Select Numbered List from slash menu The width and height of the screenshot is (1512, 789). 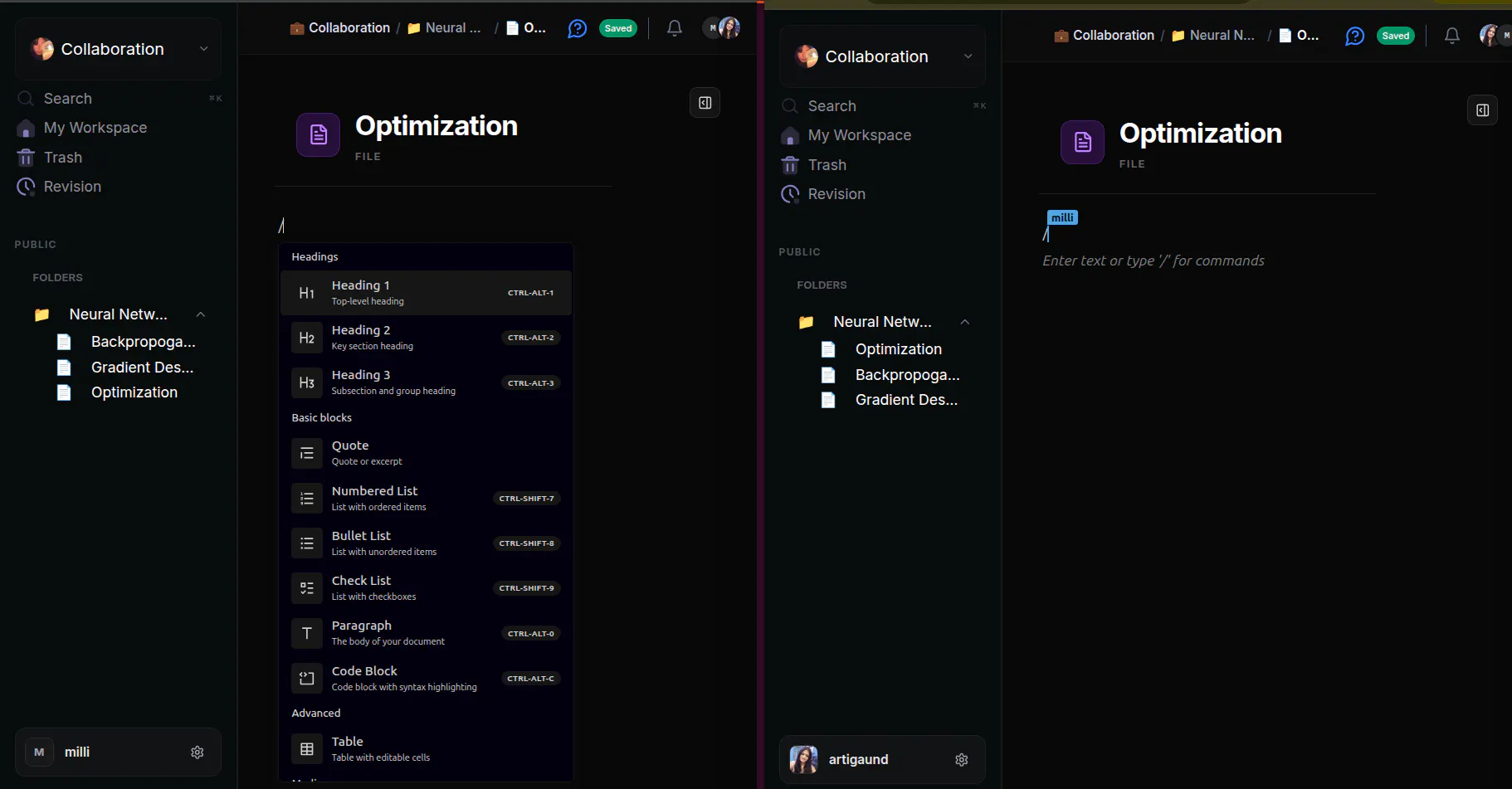coord(426,498)
